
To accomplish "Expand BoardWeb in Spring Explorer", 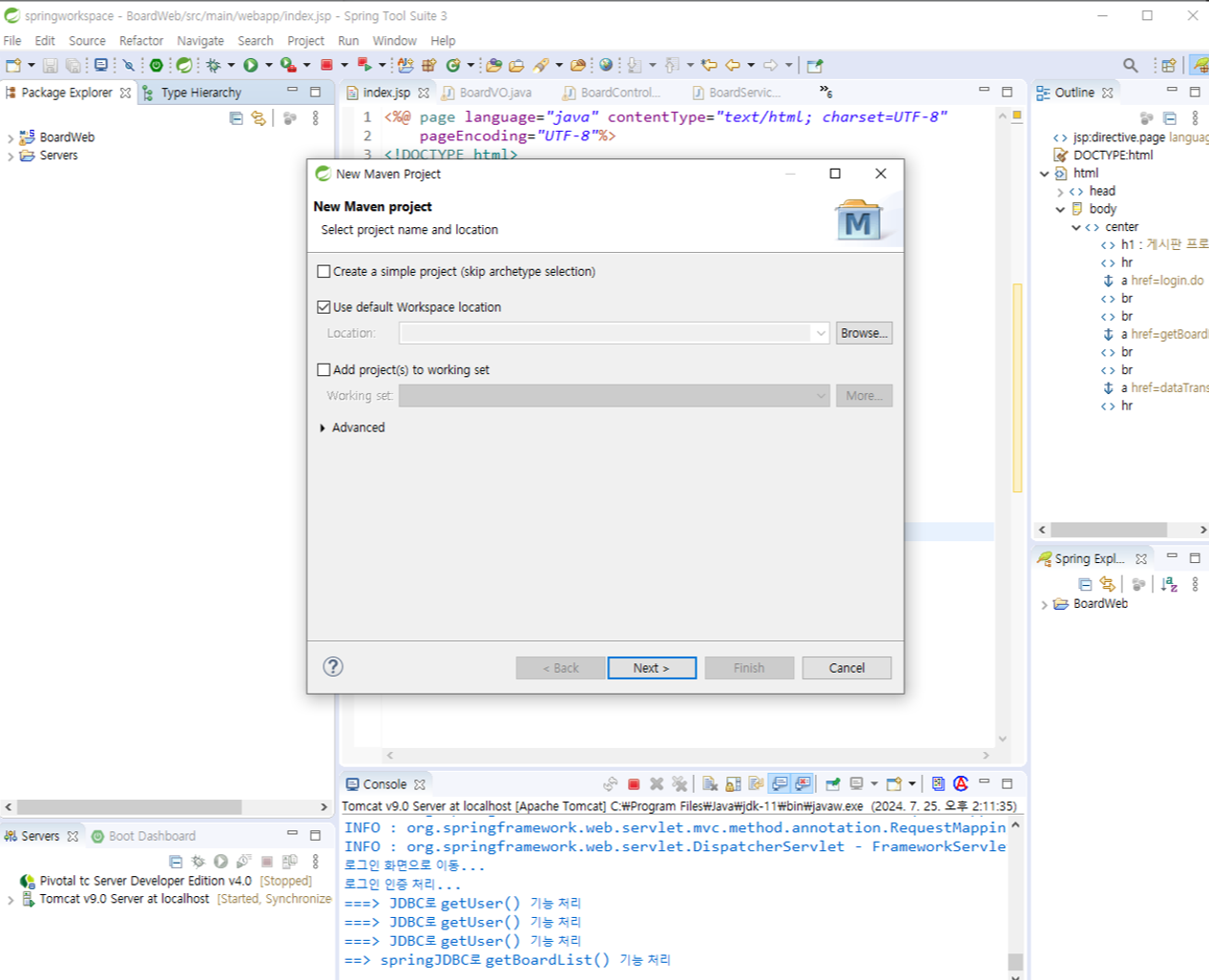I will (x=1044, y=605).
